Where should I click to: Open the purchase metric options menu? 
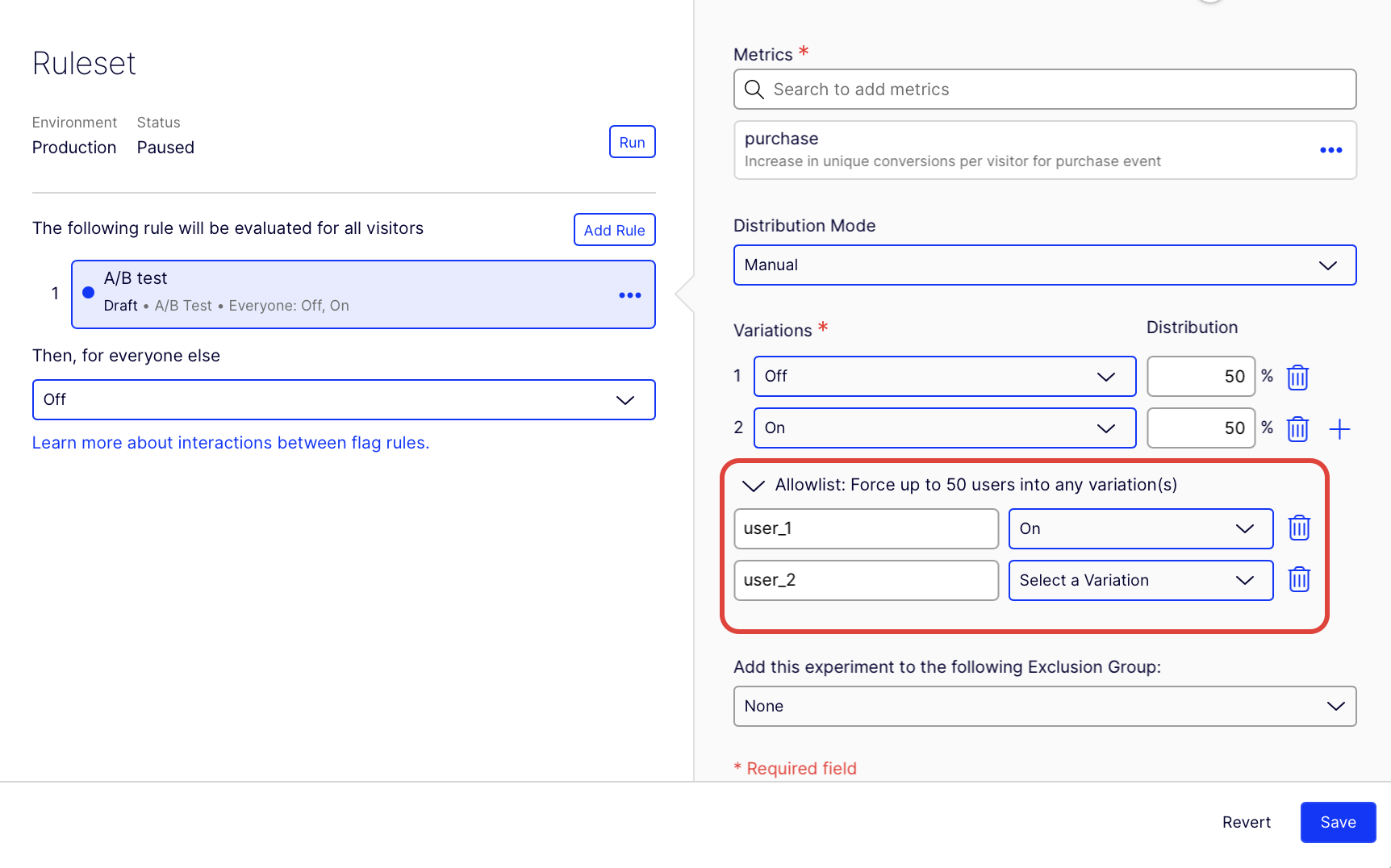click(x=1331, y=150)
